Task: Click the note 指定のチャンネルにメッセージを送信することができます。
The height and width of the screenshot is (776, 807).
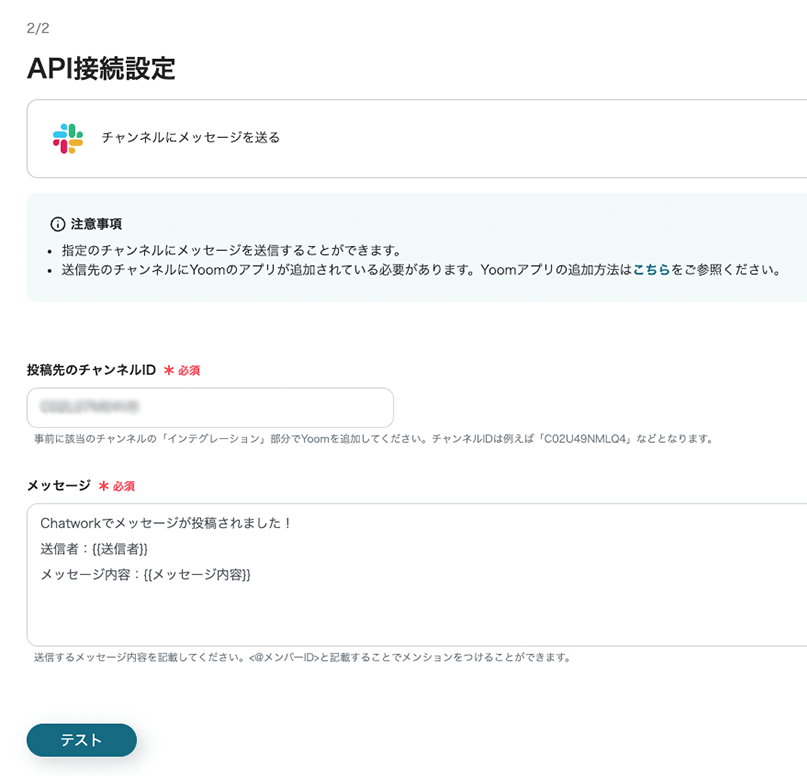Action: point(232,251)
